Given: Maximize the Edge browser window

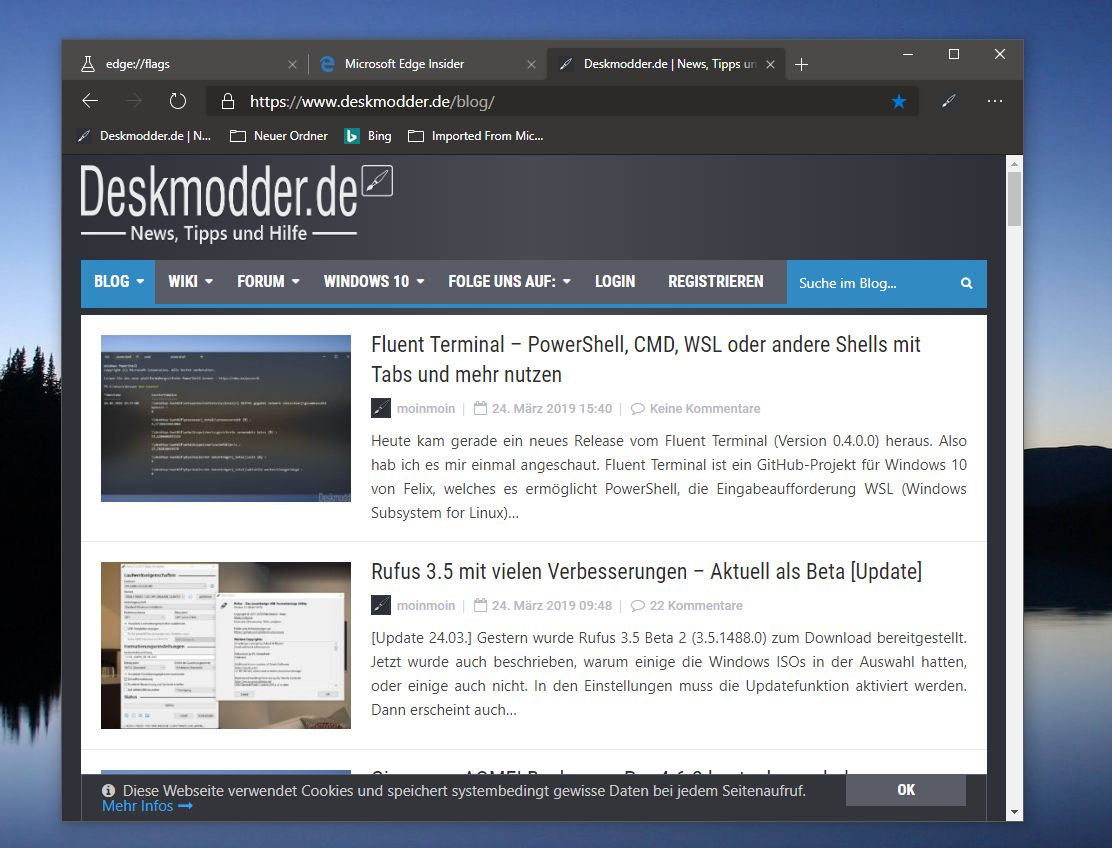Looking at the screenshot, I should click(x=954, y=55).
